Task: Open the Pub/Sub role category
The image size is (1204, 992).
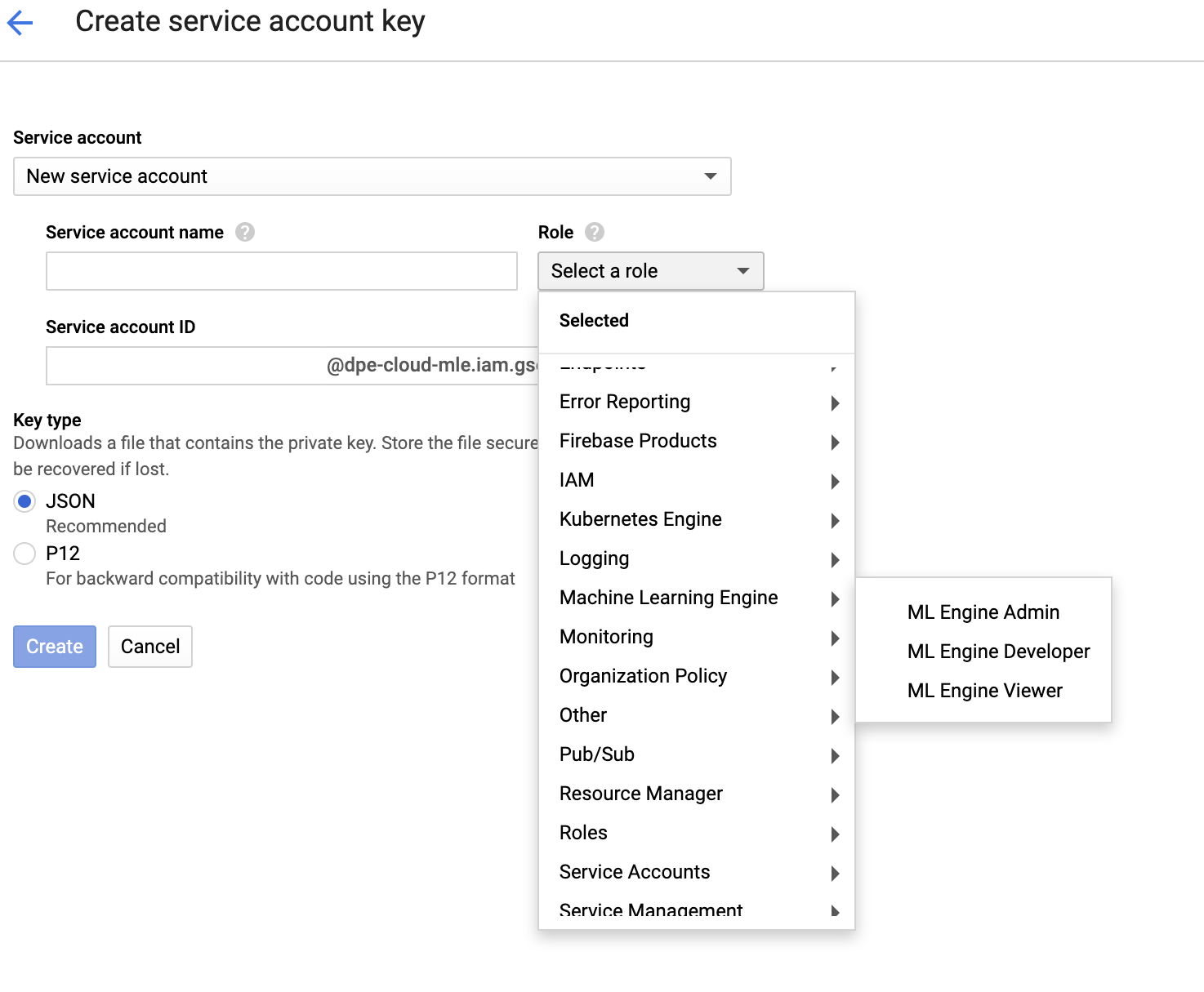Action: (597, 754)
